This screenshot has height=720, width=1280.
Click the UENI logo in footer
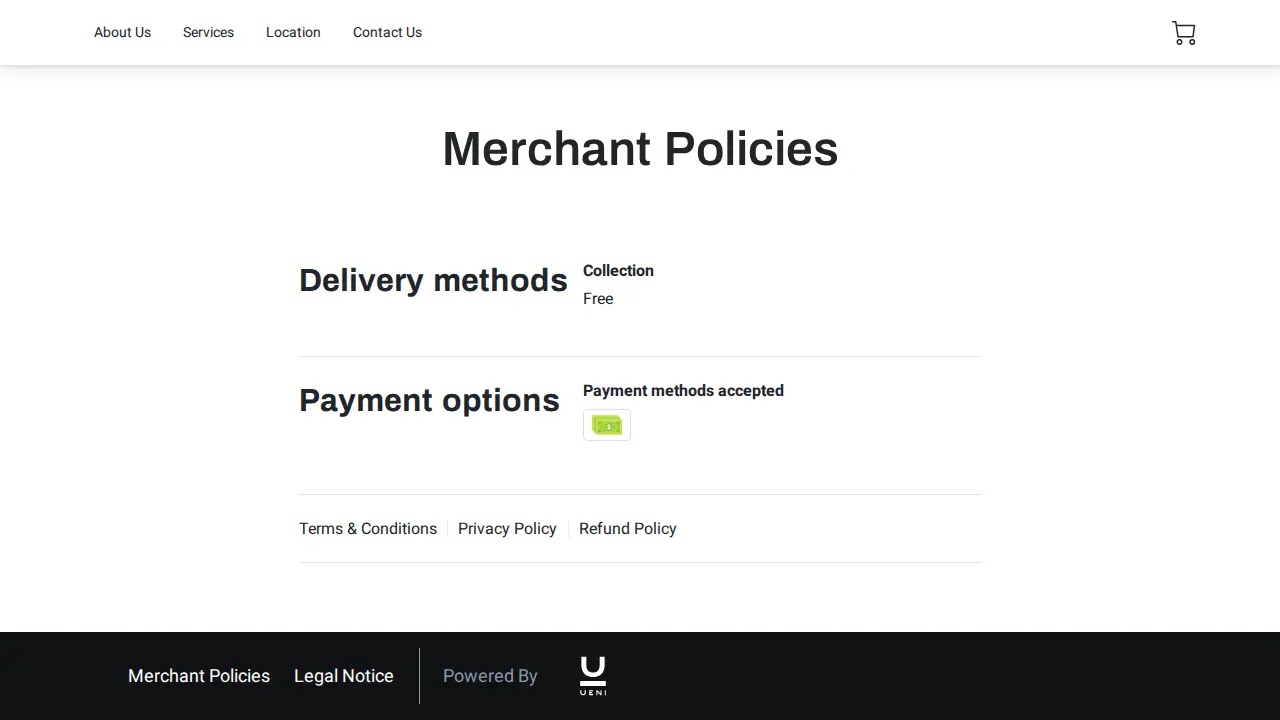click(593, 676)
